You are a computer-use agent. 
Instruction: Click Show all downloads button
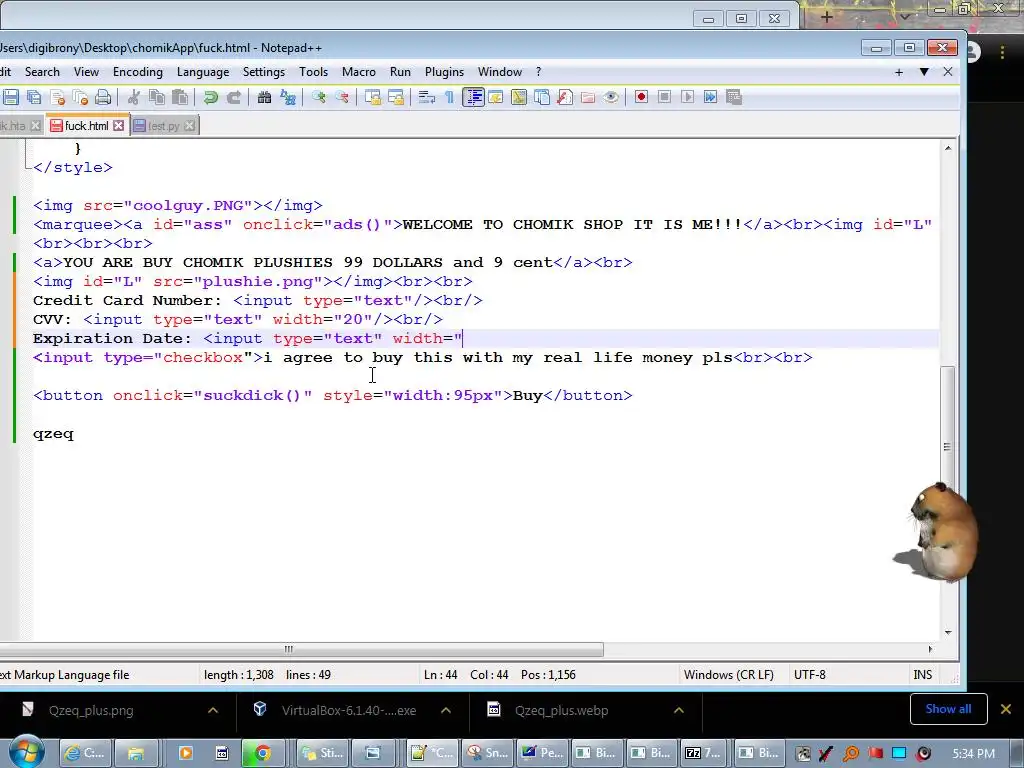pyautogui.click(x=948, y=709)
